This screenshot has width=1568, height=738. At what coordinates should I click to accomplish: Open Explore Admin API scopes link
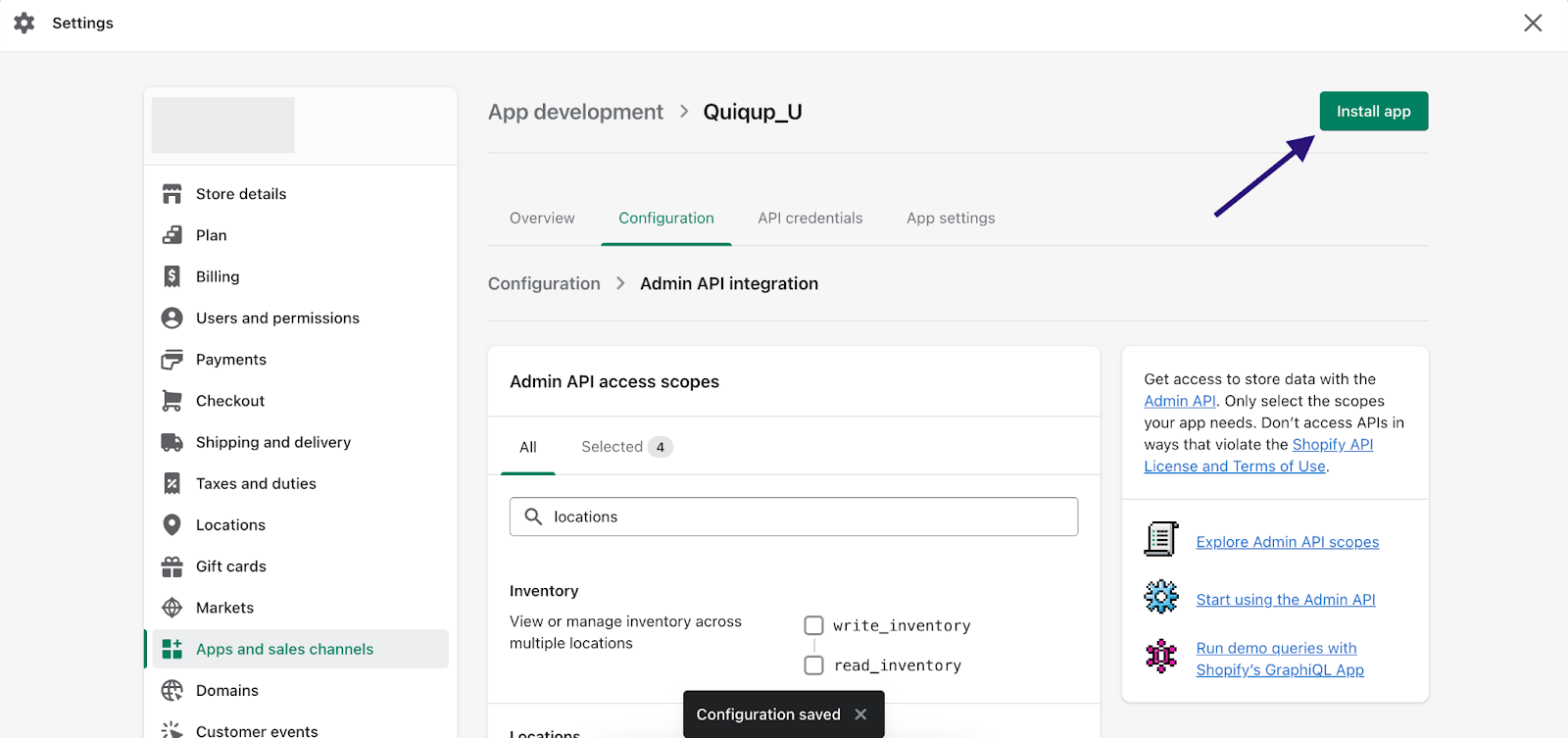(x=1288, y=542)
